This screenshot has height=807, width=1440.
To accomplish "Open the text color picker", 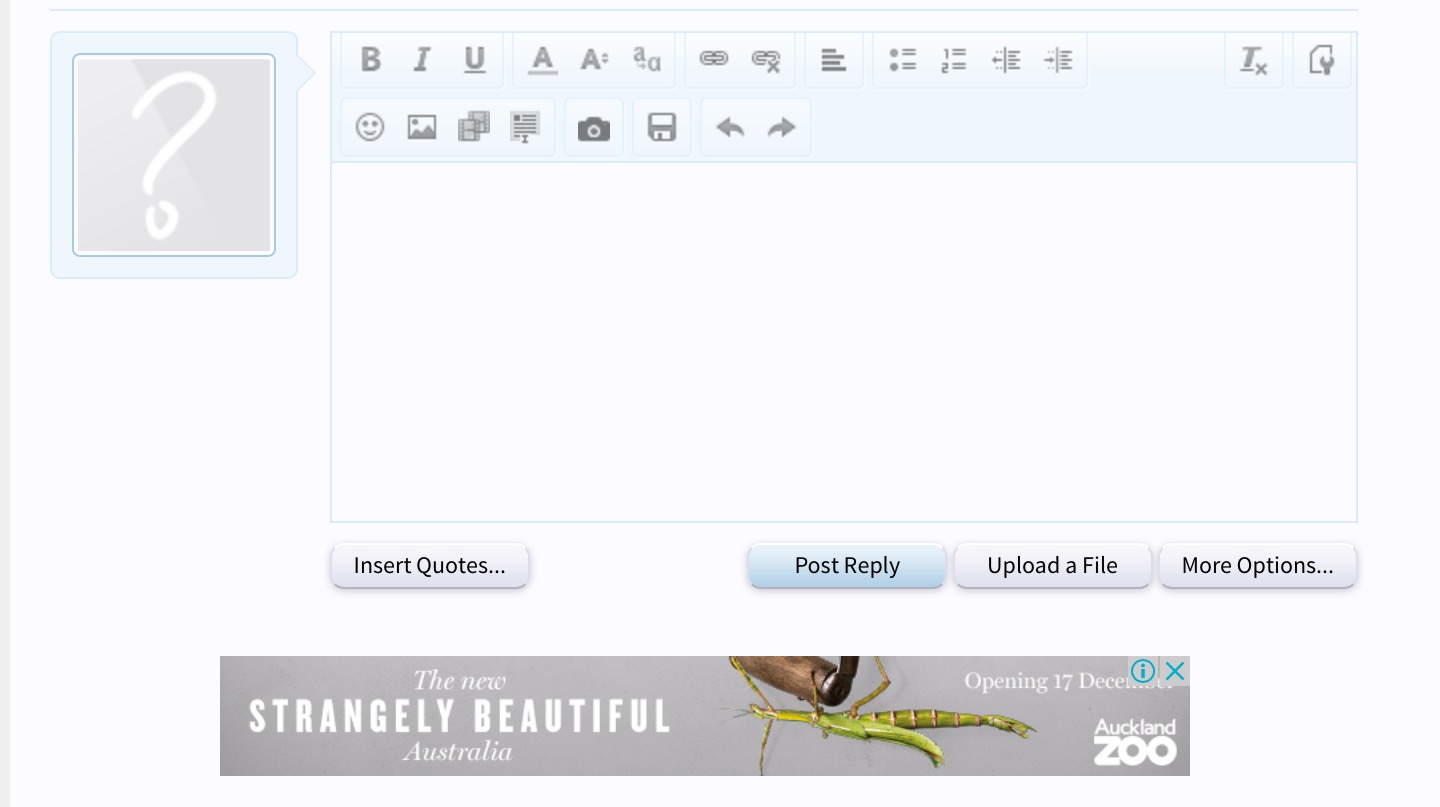I will 542,60.
